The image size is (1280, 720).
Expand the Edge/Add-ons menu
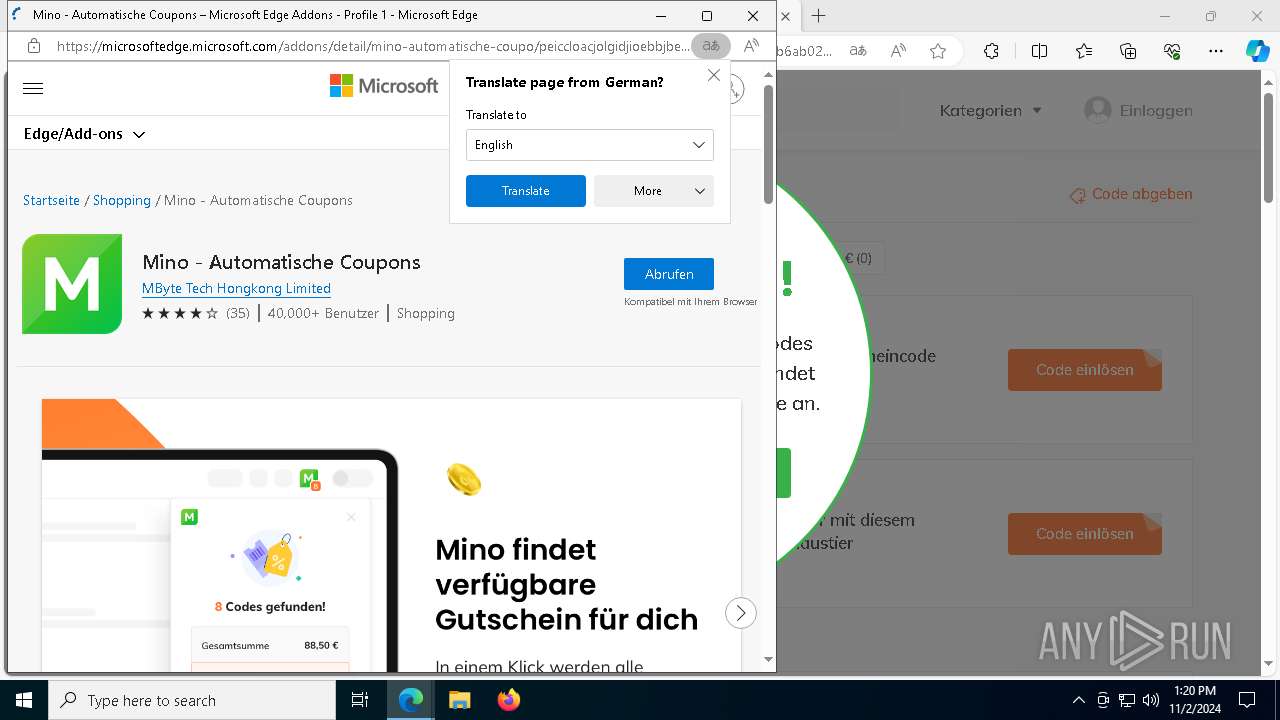point(84,134)
